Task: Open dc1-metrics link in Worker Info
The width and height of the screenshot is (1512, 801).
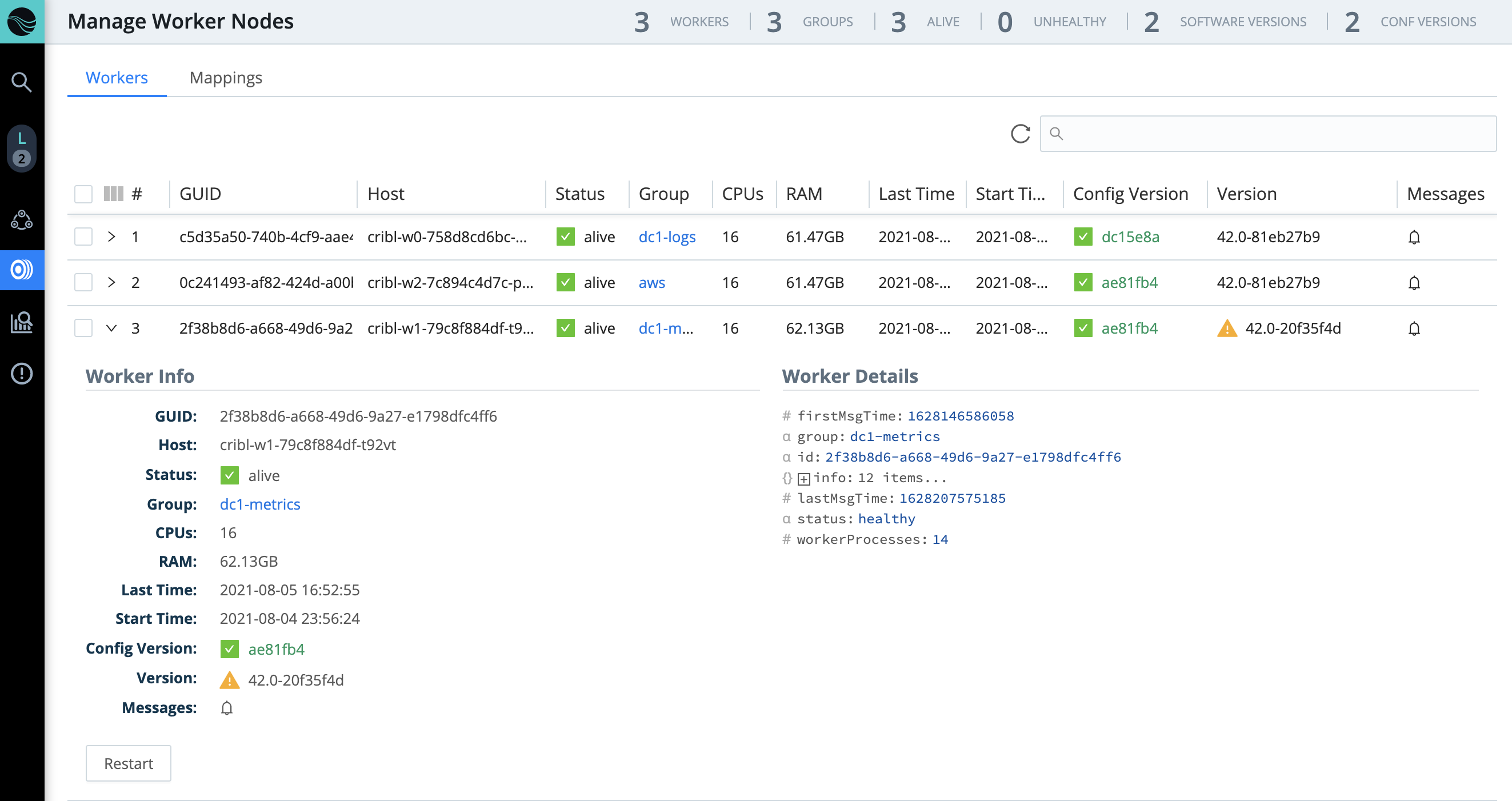Action: click(x=260, y=504)
